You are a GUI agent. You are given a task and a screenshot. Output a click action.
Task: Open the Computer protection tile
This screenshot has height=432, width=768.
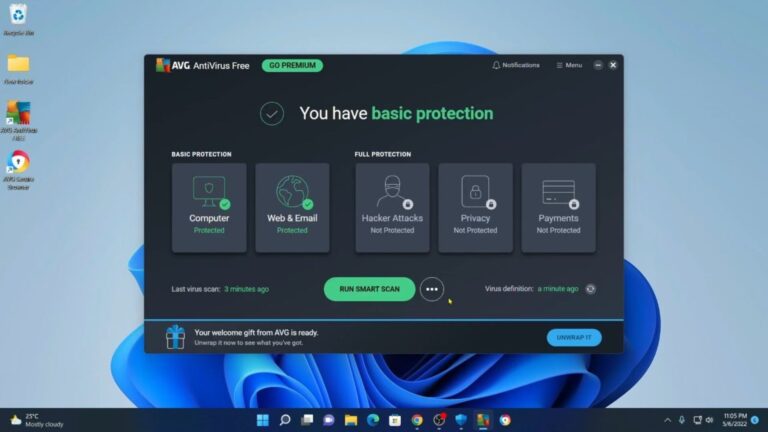point(209,208)
